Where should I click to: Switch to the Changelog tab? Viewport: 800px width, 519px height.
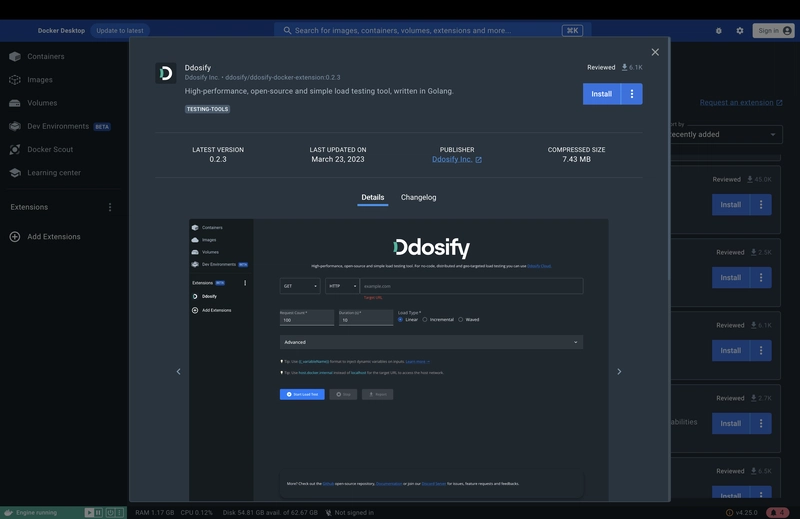(x=418, y=197)
